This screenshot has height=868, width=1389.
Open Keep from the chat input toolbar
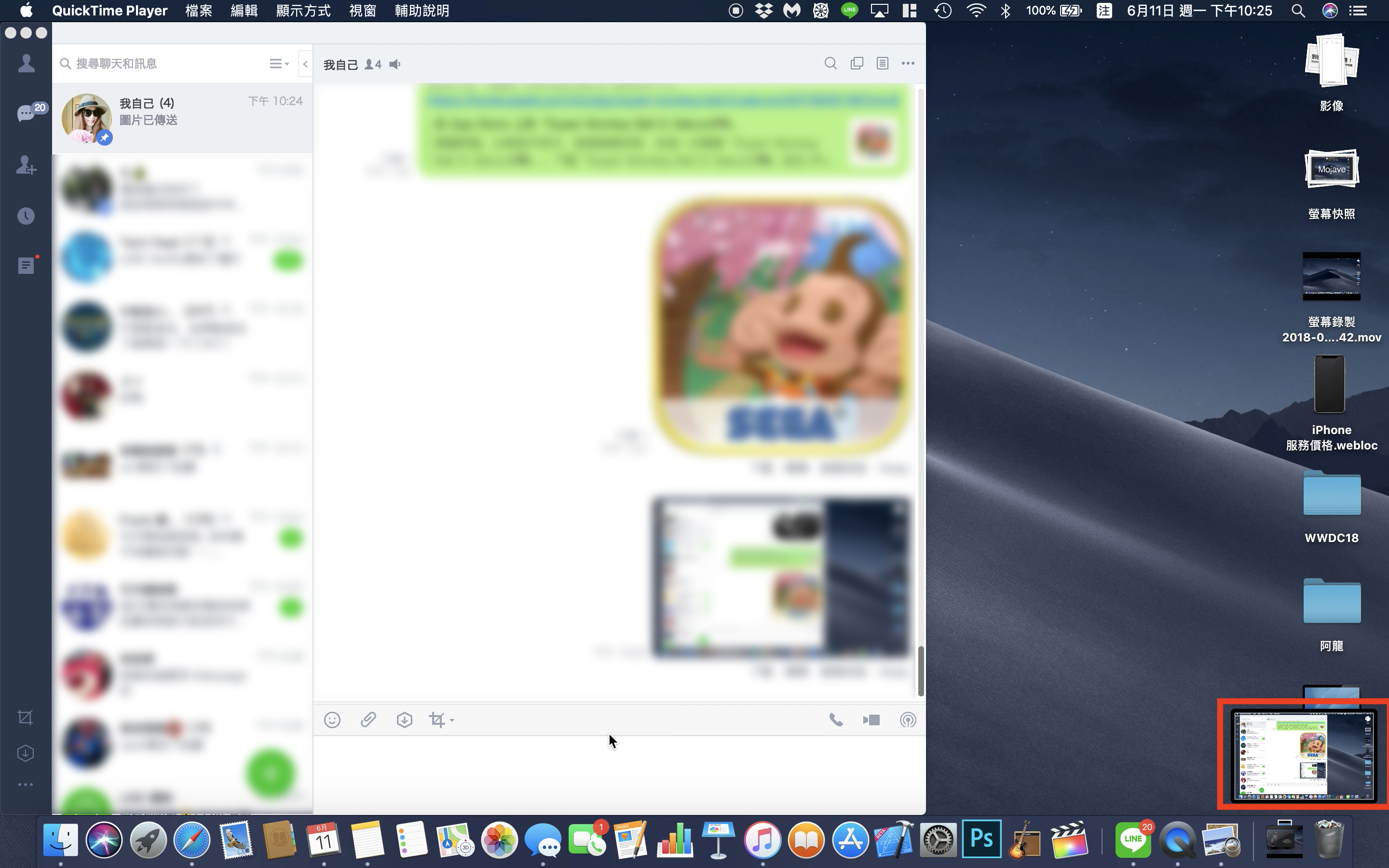(x=405, y=720)
